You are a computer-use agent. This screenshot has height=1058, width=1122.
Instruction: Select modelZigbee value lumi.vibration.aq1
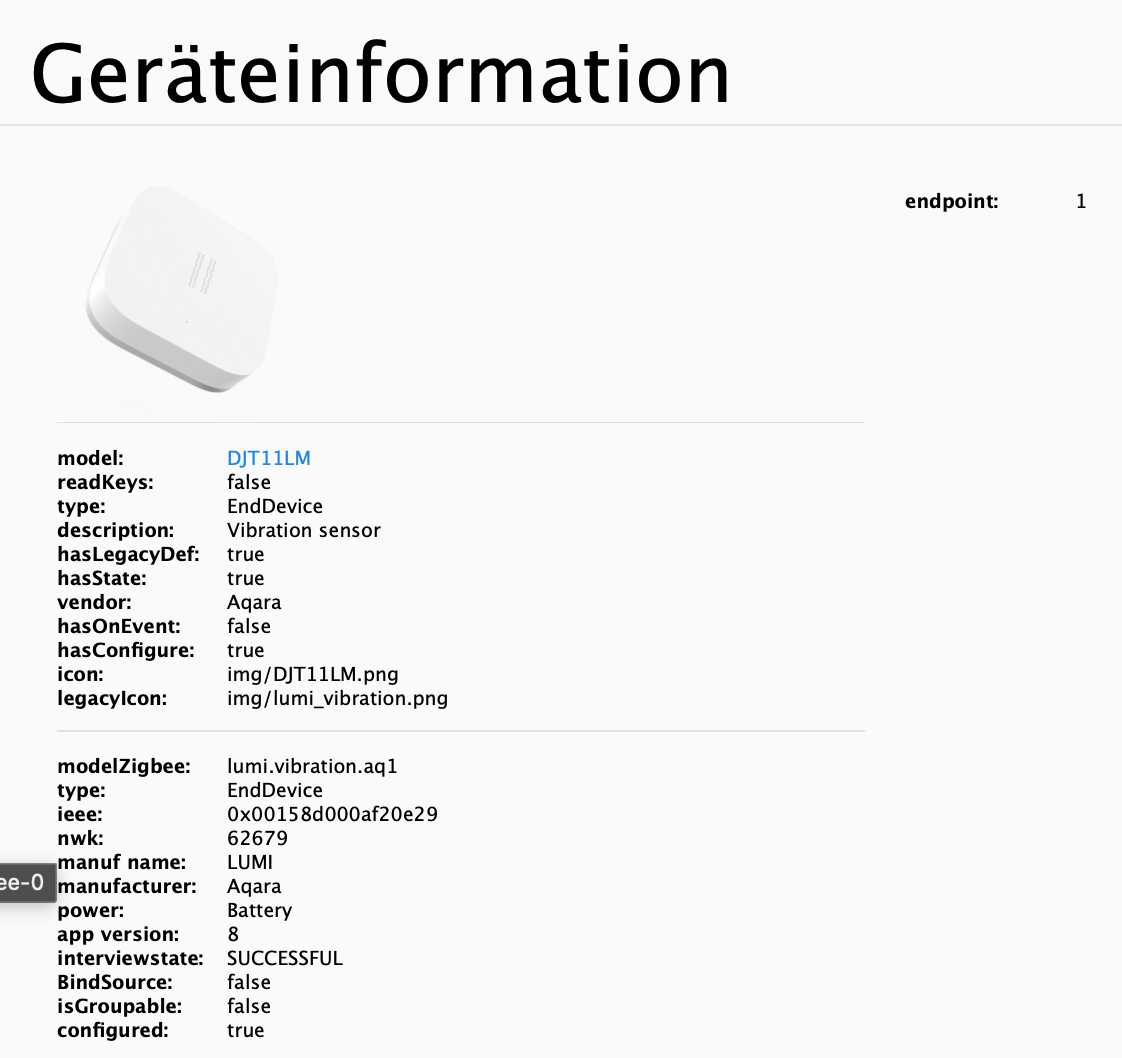click(x=312, y=766)
